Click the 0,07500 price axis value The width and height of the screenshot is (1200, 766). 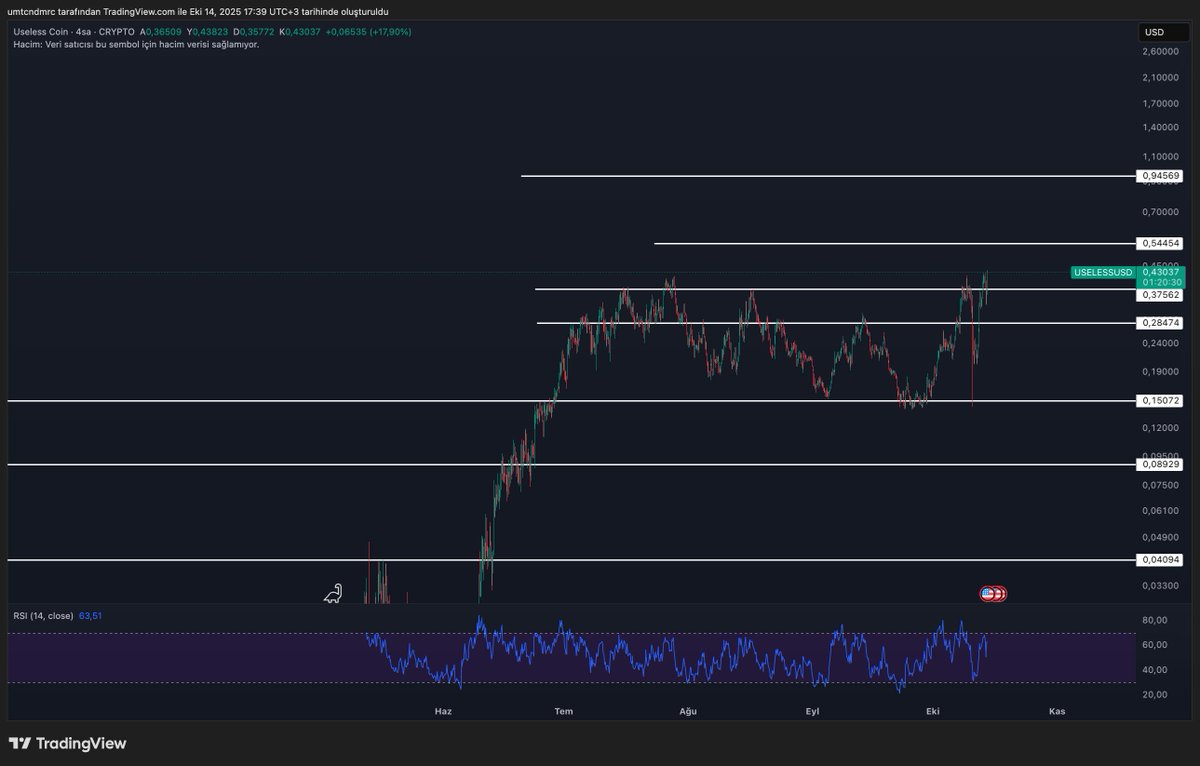click(x=1159, y=485)
